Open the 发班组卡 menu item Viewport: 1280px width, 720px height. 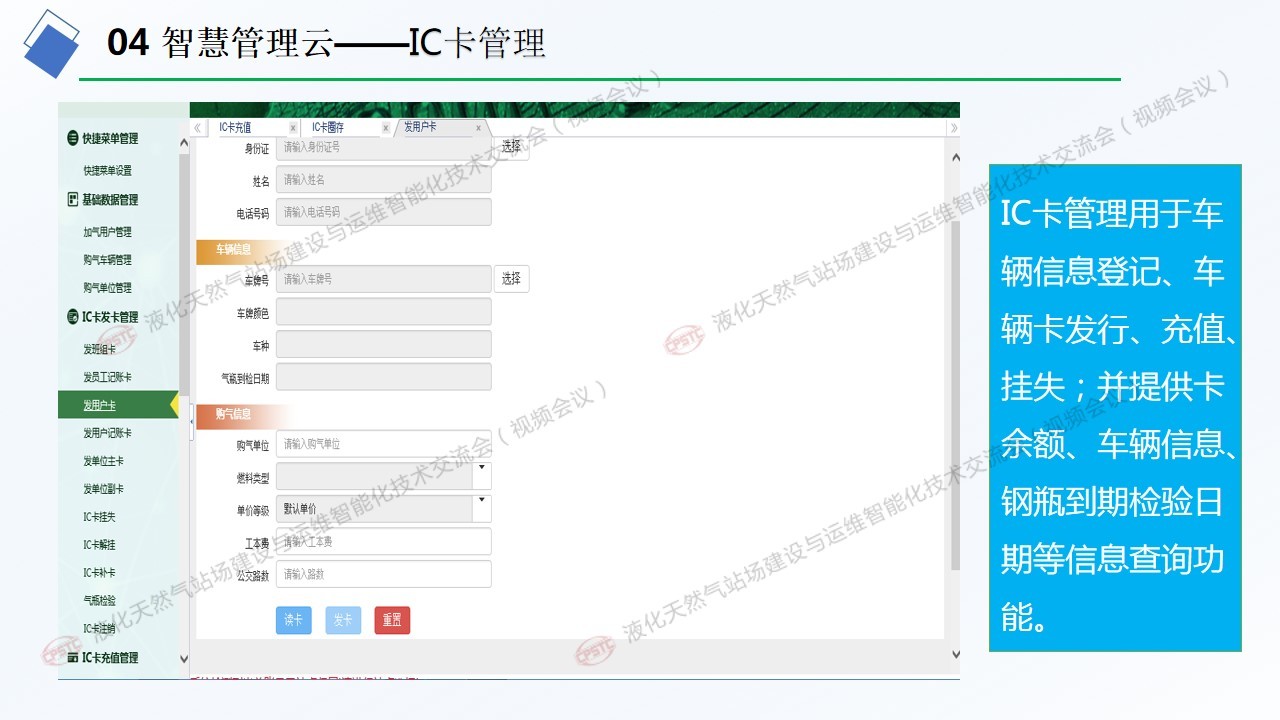(x=99, y=349)
